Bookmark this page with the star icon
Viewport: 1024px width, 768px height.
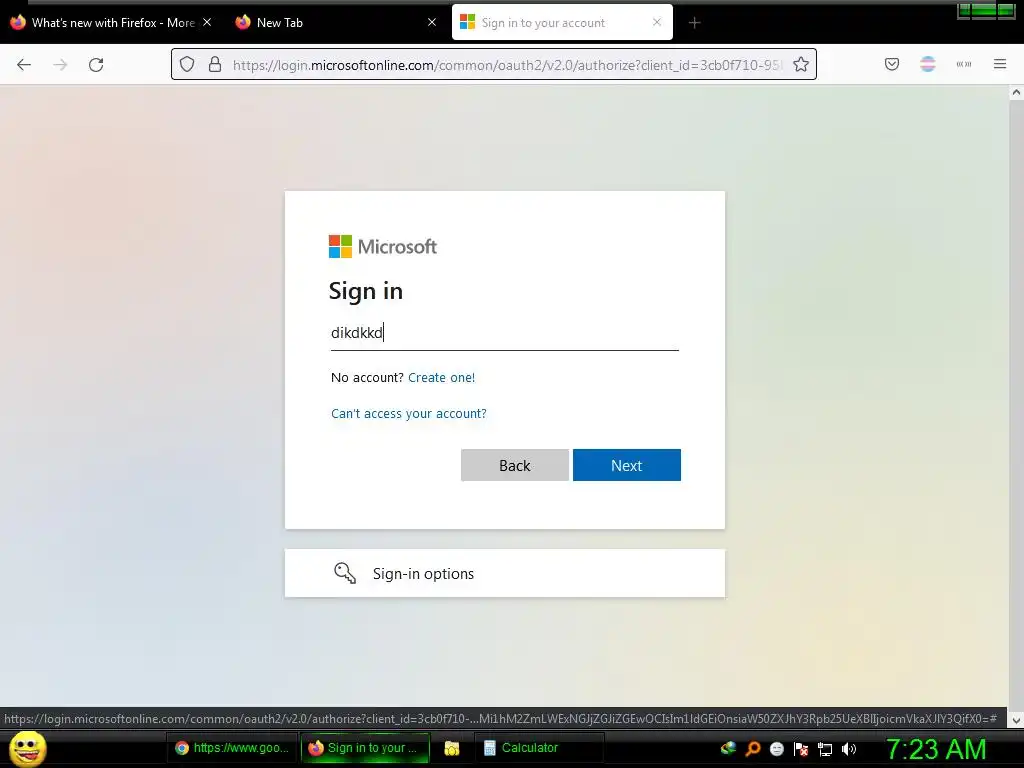(801, 64)
